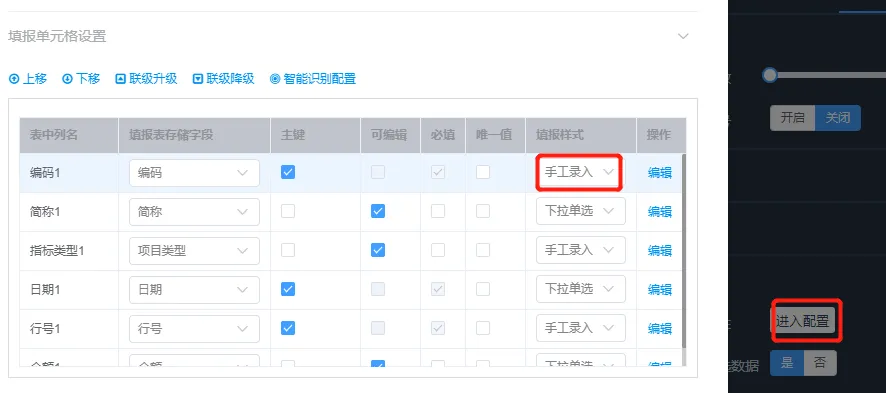Viewport: 886px width, 393px height.
Task: Toggle 必填 checkbox for 简称1 row
Action: pos(437,211)
